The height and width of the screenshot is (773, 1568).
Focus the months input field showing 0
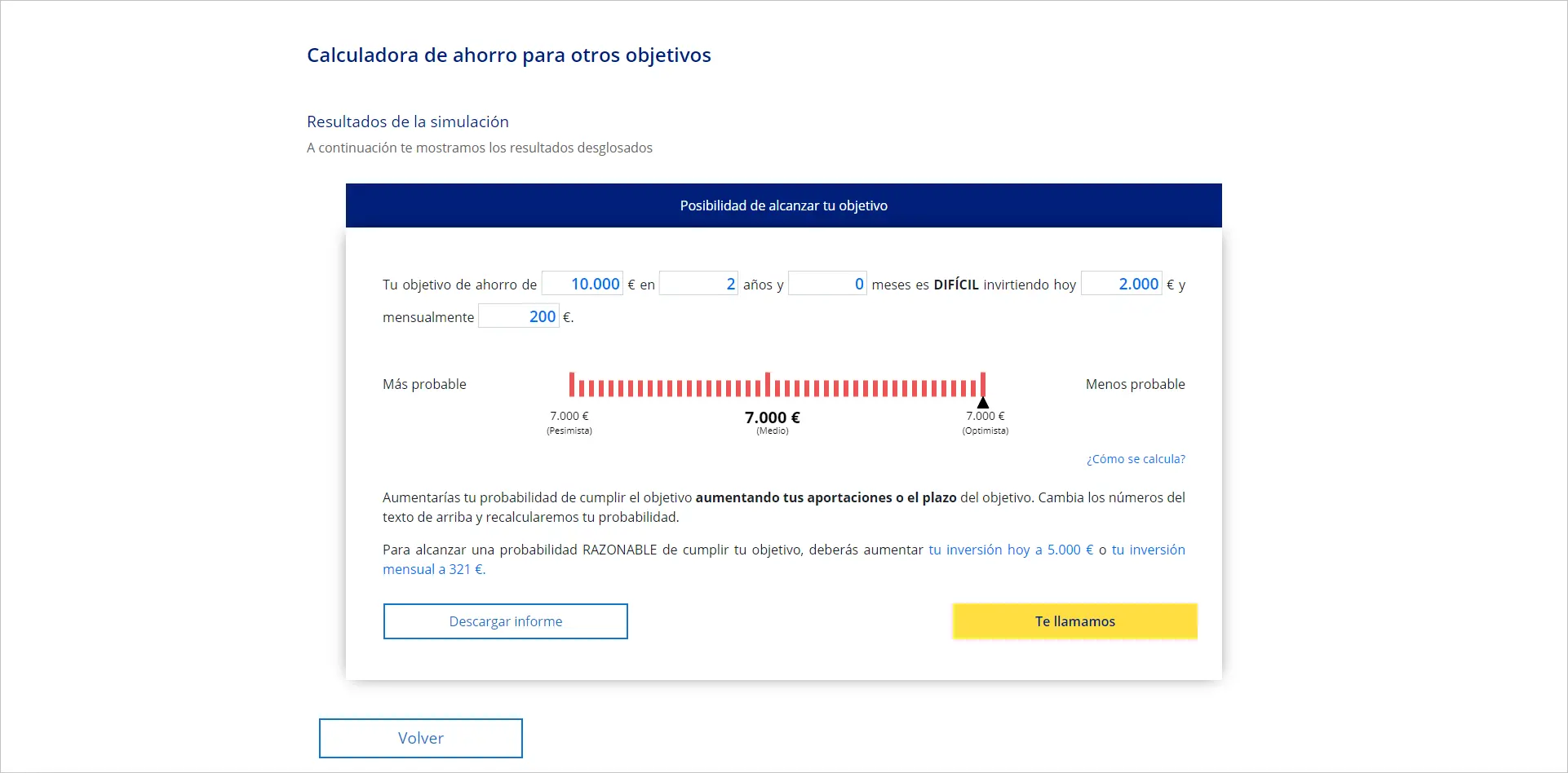point(827,284)
